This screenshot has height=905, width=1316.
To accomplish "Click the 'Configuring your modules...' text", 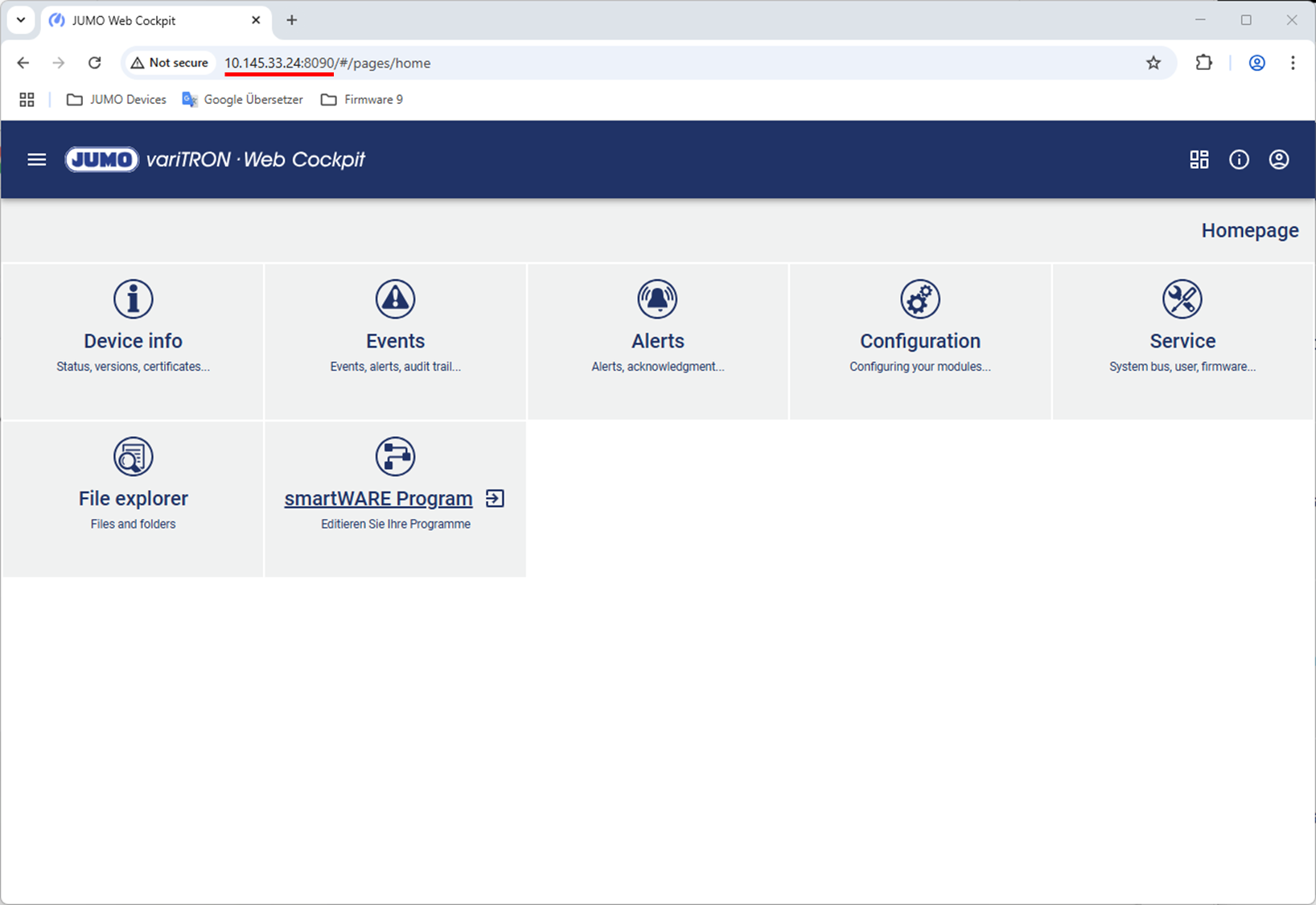I will click(920, 367).
